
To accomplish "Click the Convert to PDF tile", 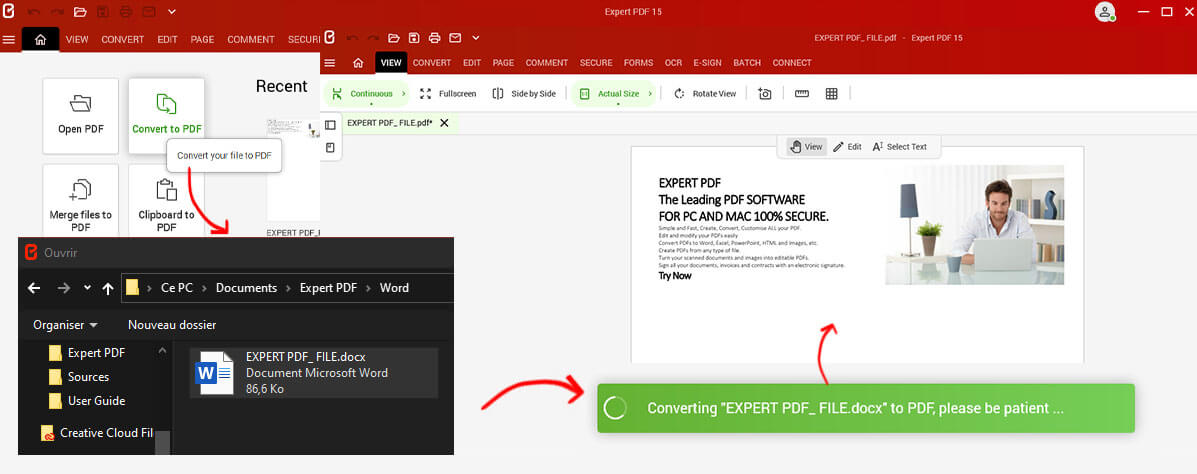I will coord(166,116).
